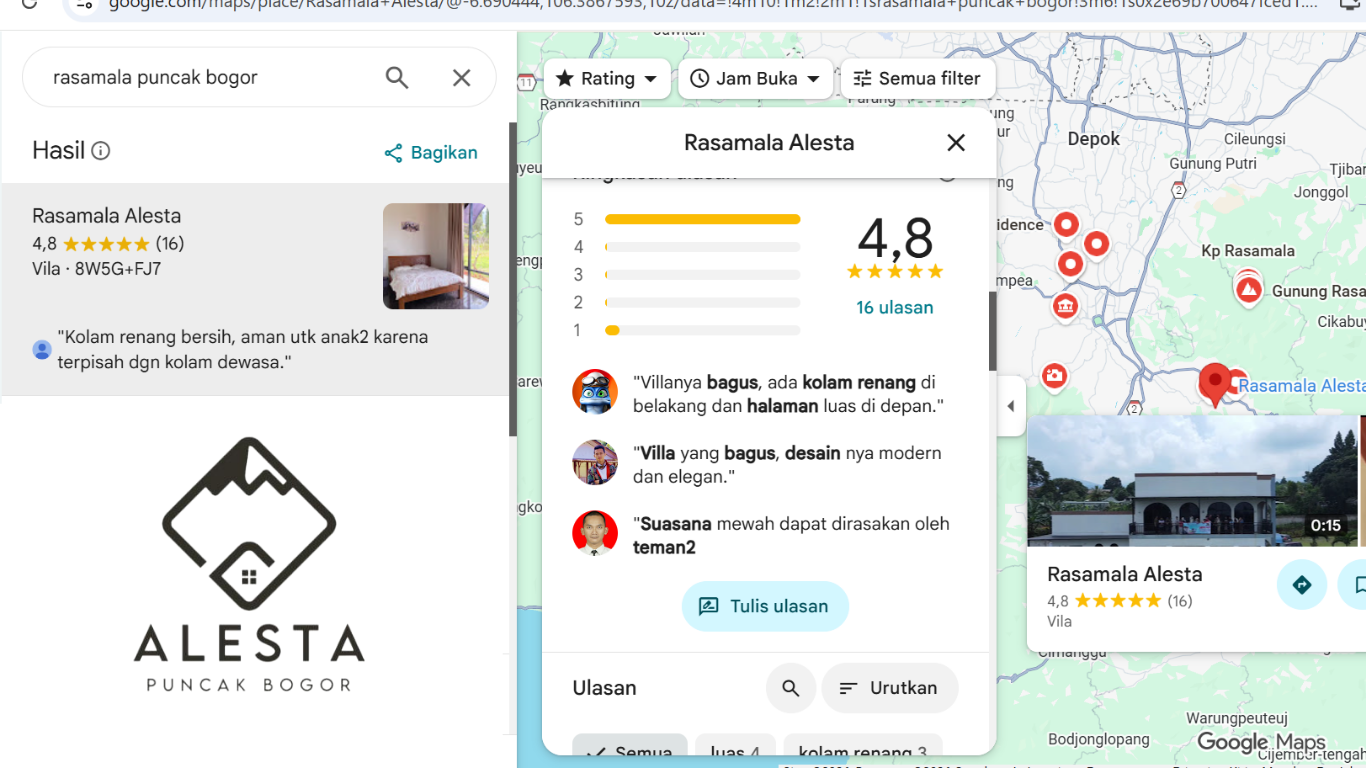Screen dimensions: 1366x768
Task: Expand the Jam Buka hours dropdown
Action: coord(755,79)
